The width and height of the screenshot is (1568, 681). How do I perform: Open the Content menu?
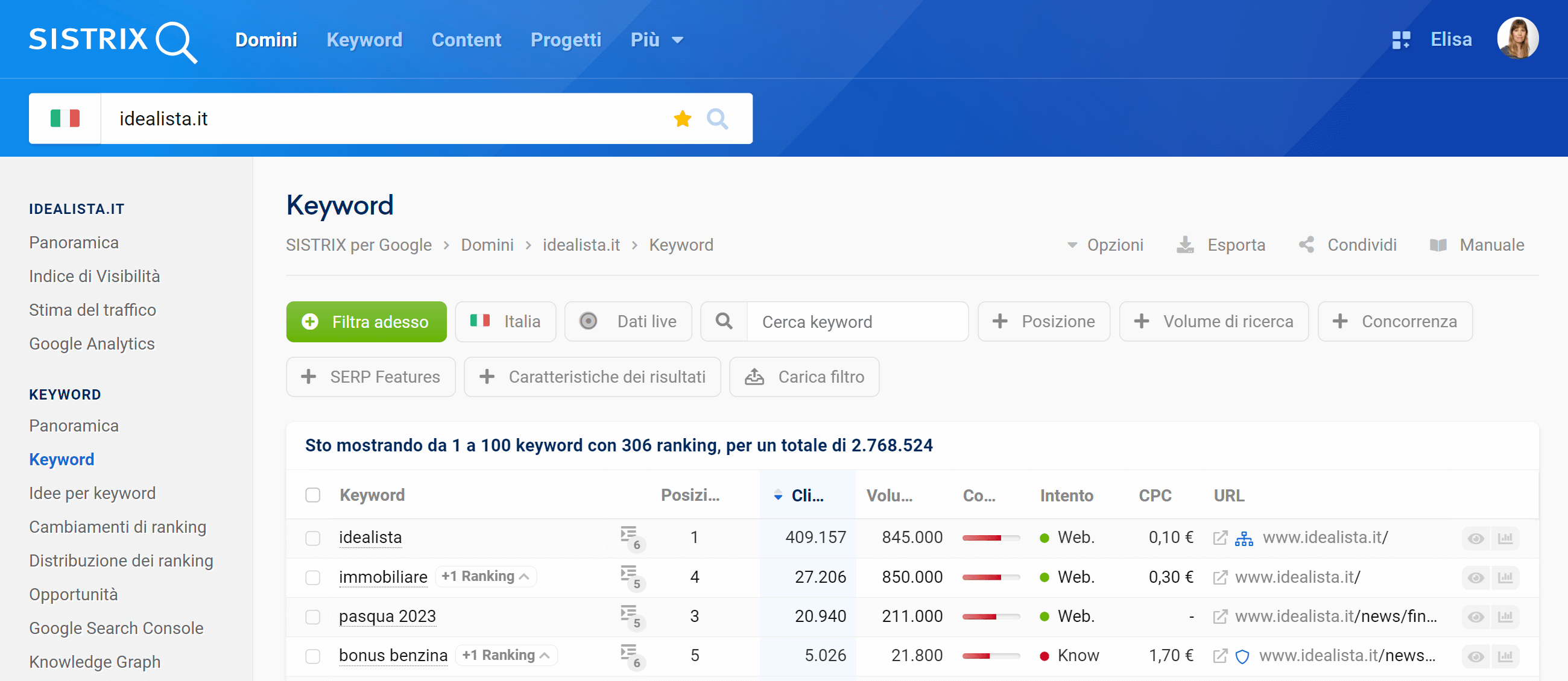466,40
